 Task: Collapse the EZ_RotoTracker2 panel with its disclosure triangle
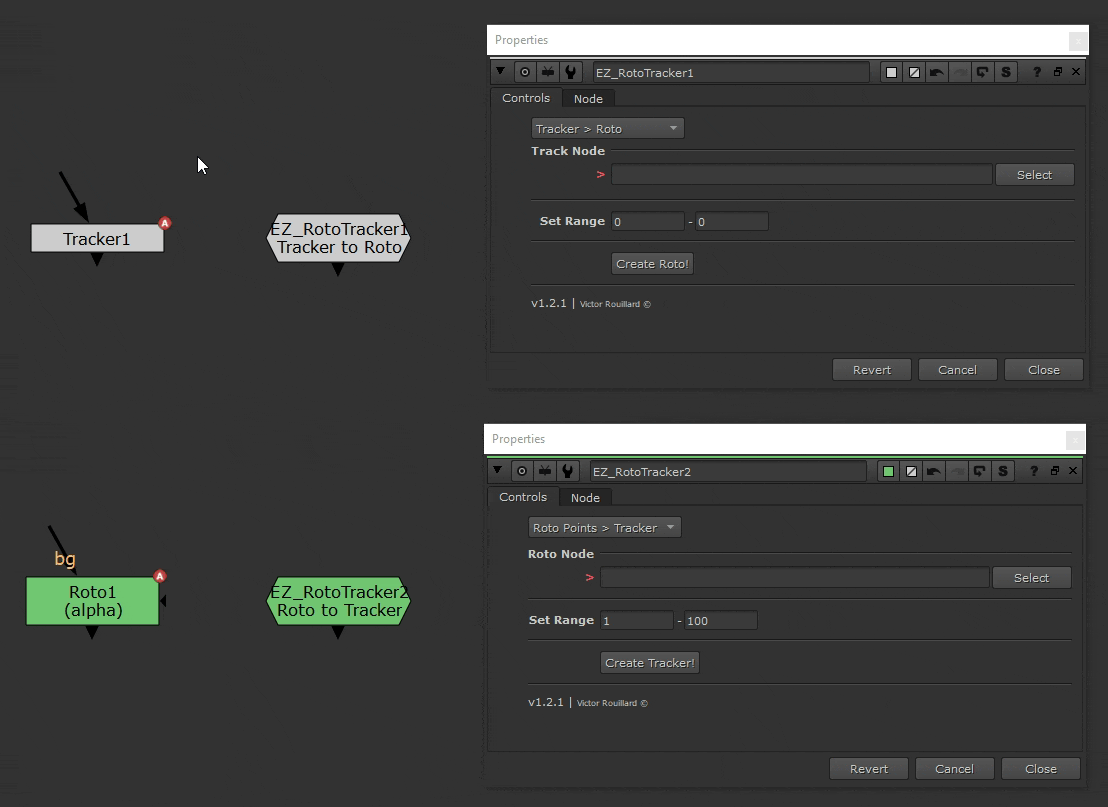[x=497, y=470]
